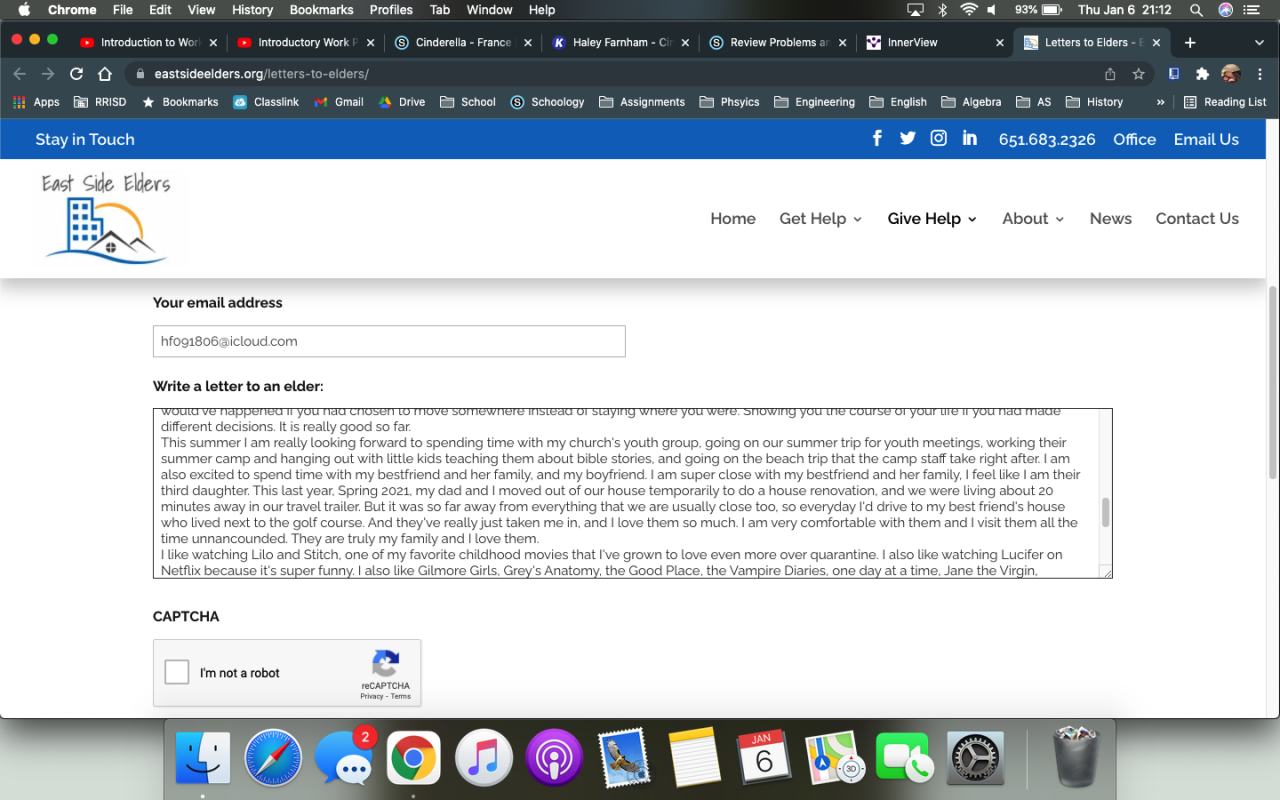Open the Bookmarks menu in the menu bar

pos(321,10)
